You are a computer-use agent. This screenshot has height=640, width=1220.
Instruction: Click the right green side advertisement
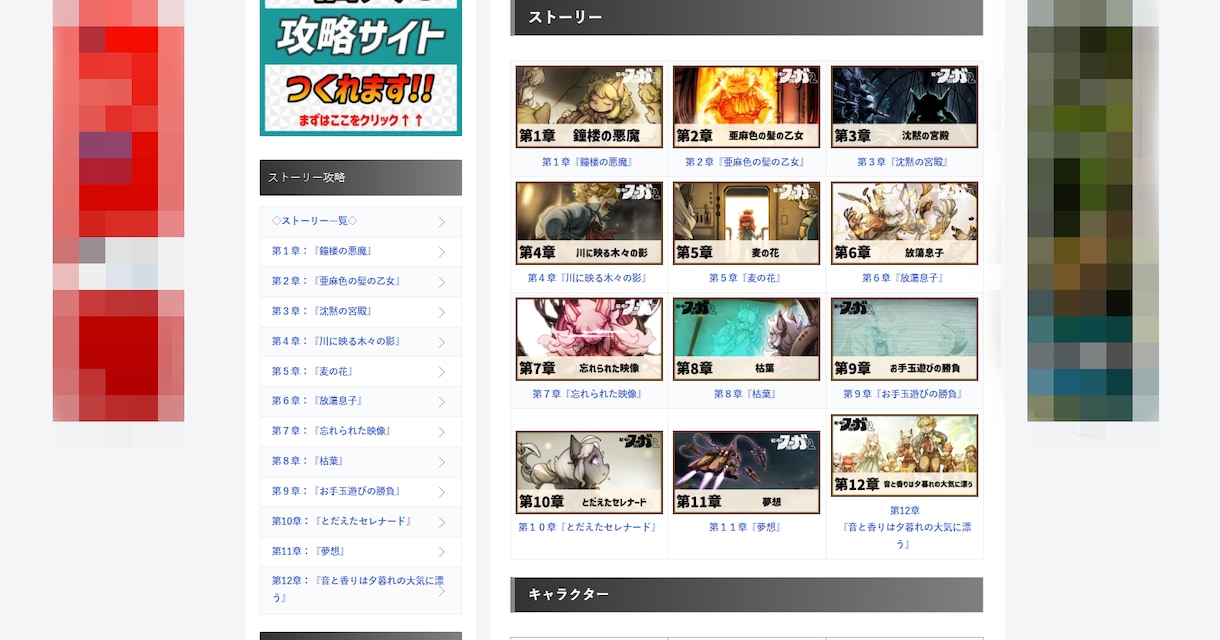point(1093,210)
